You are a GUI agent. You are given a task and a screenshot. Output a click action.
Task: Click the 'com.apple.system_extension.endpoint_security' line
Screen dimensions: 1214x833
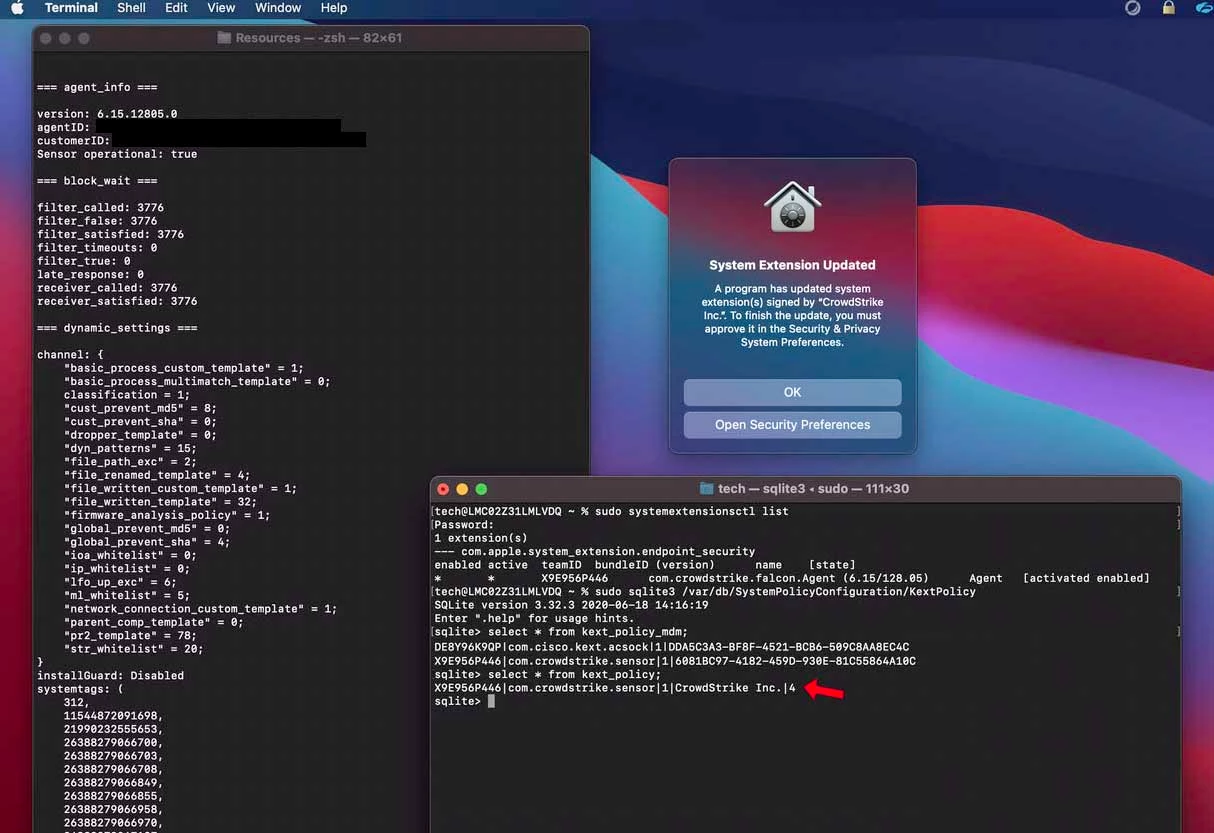point(594,551)
